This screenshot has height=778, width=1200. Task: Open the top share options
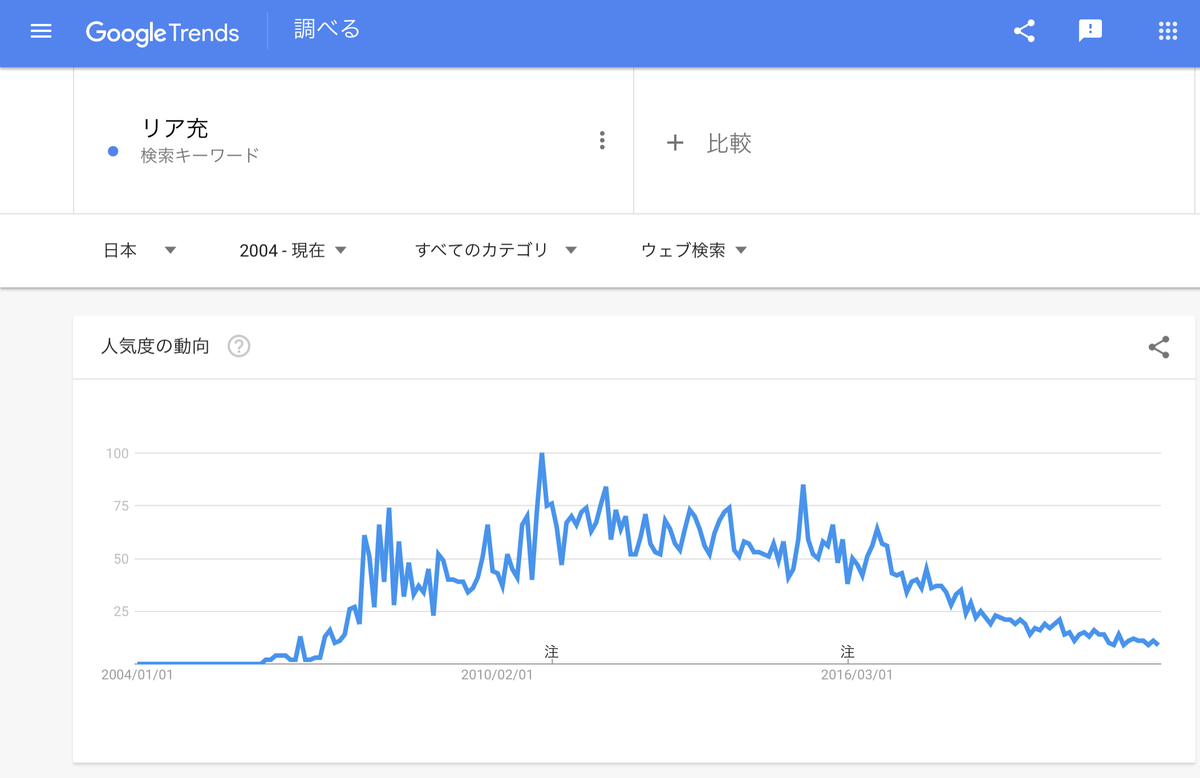(x=1023, y=31)
